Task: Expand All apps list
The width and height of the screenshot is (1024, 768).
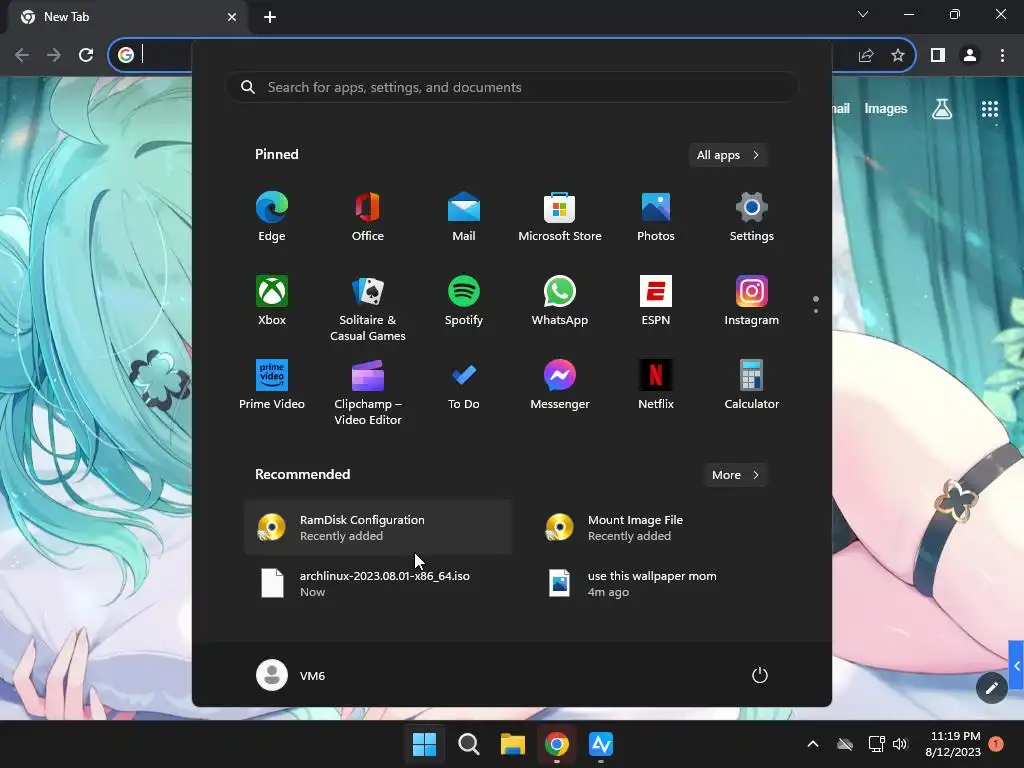Action: [x=728, y=155]
